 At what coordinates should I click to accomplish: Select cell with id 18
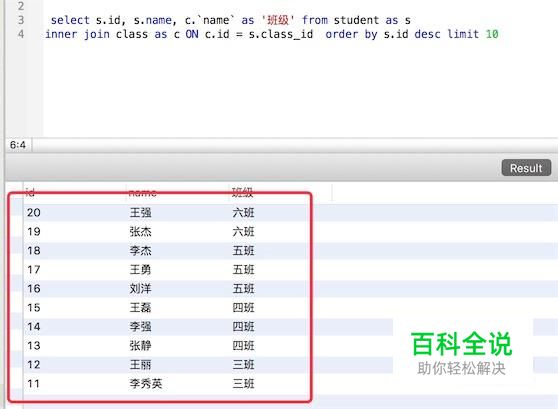(34, 251)
